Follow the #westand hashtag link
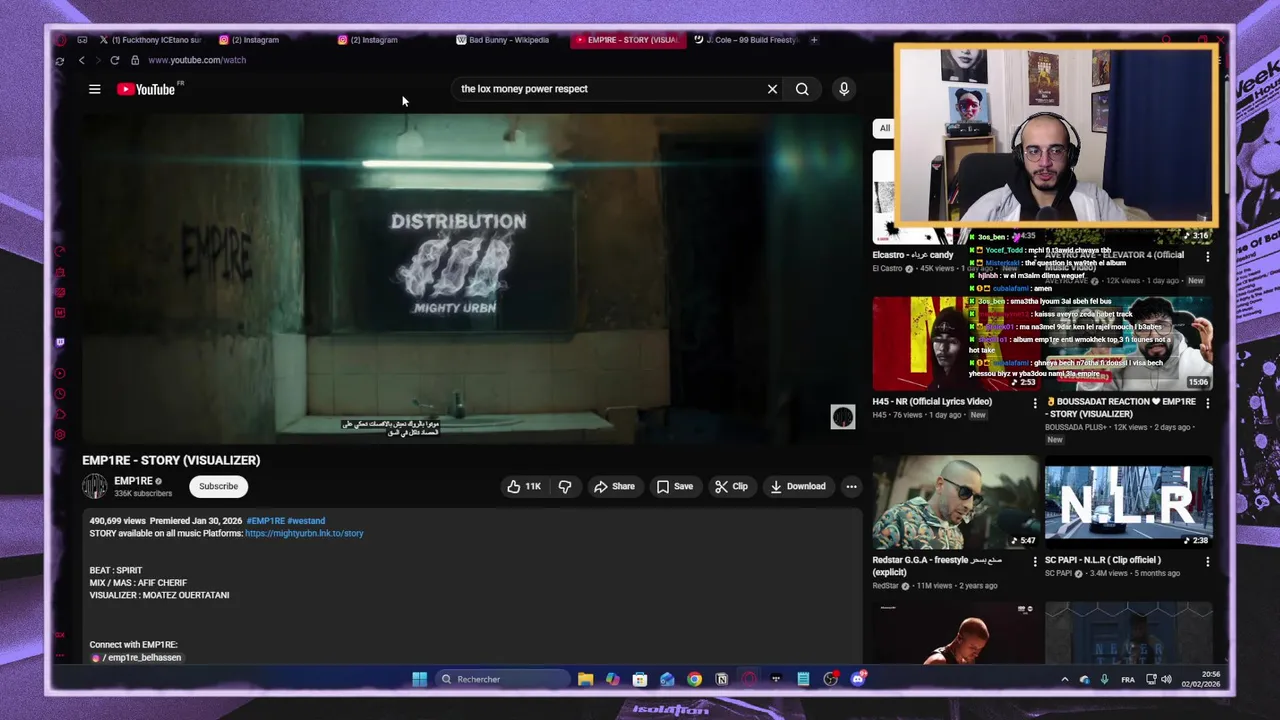 (x=306, y=521)
